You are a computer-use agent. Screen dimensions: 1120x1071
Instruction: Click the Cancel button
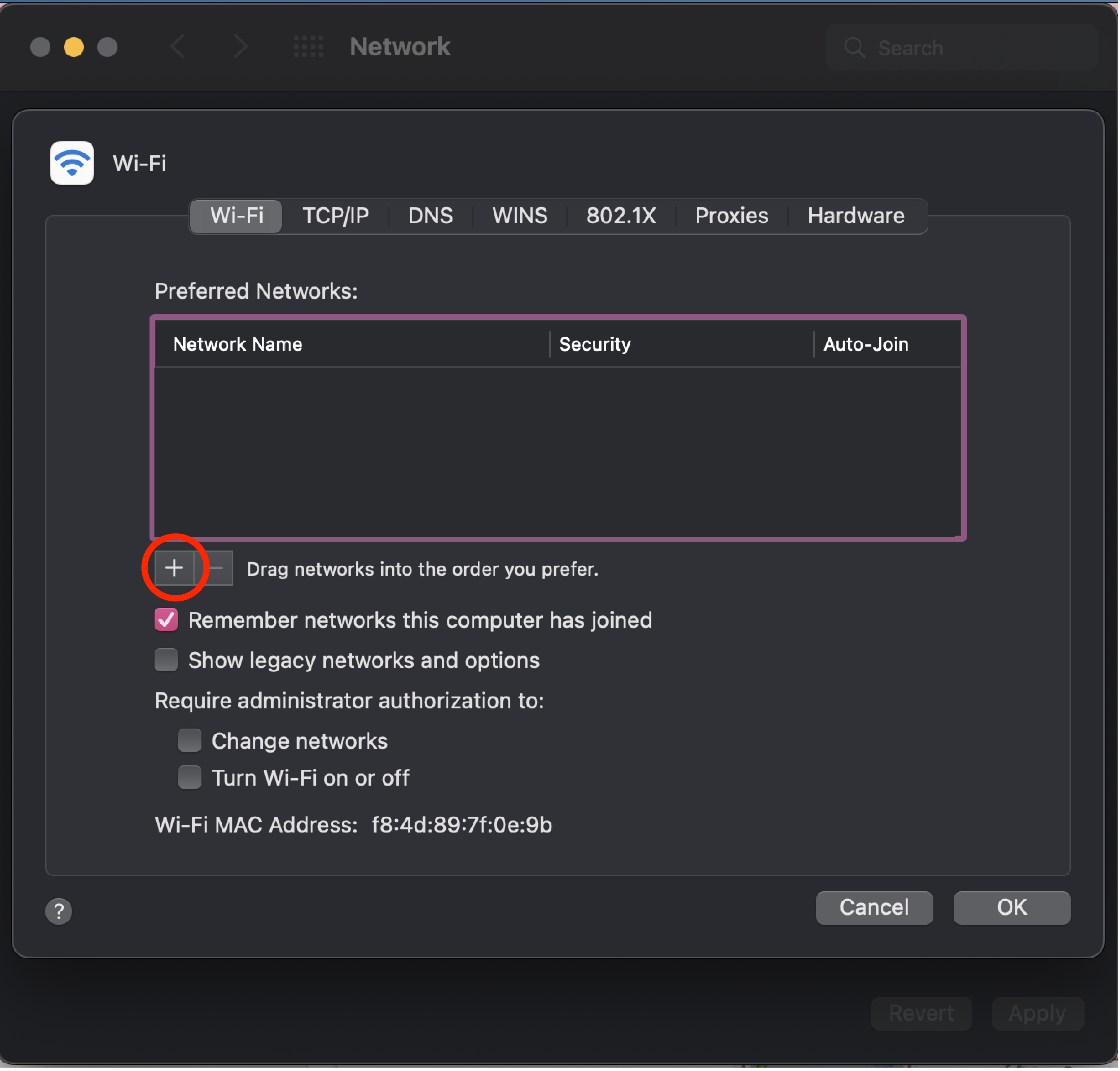click(x=874, y=907)
